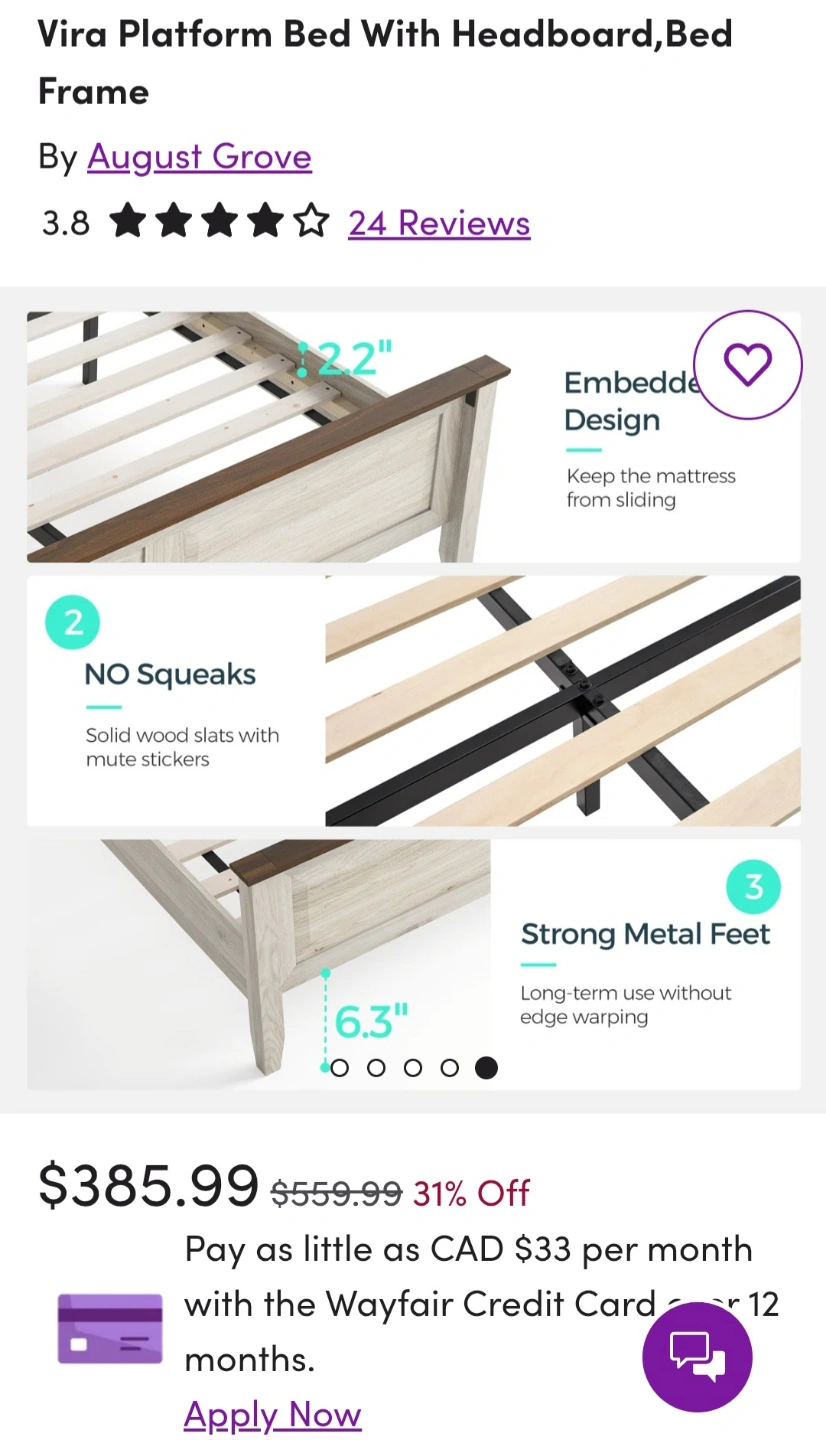Image resolution: width=826 pixels, height=1440 pixels.
Task: Tap the purple credit card icon
Action: tap(110, 1329)
